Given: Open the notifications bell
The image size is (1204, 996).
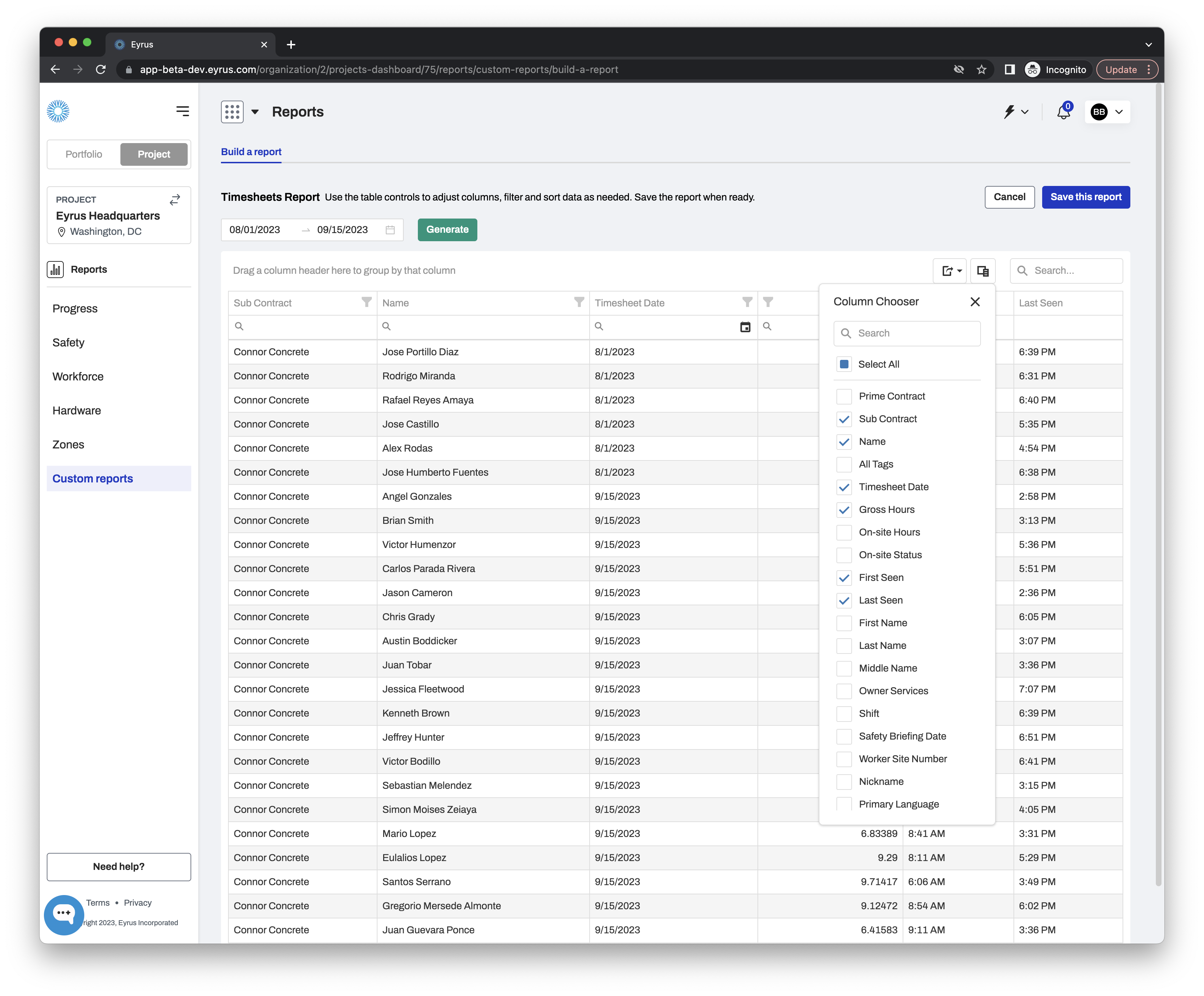Looking at the screenshot, I should (1063, 112).
